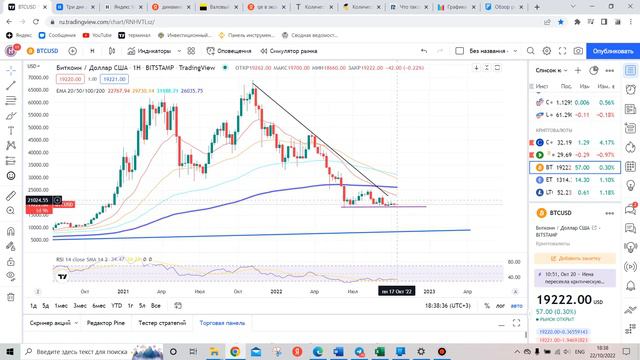Open the Тестер стратегий tab
The height and width of the screenshot is (360, 640).
[162, 323]
